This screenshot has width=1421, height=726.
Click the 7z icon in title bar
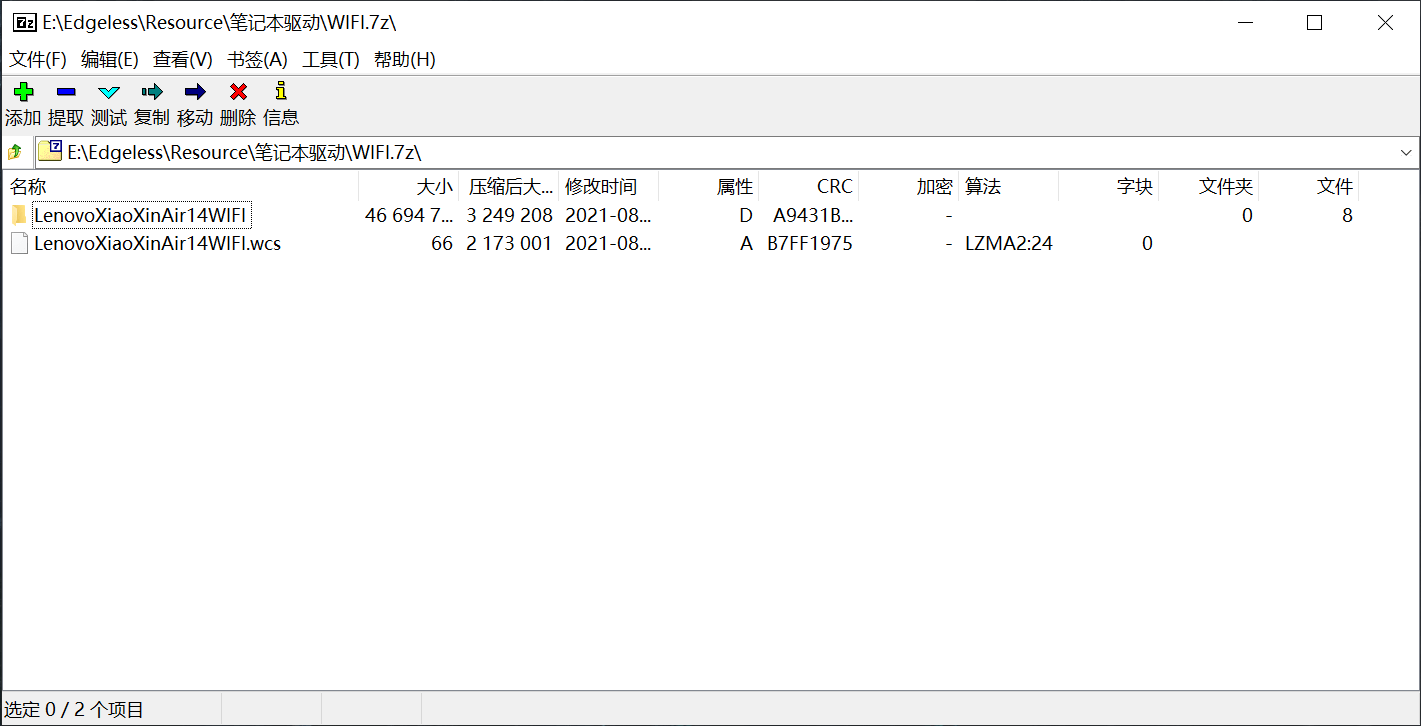tap(24, 22)
